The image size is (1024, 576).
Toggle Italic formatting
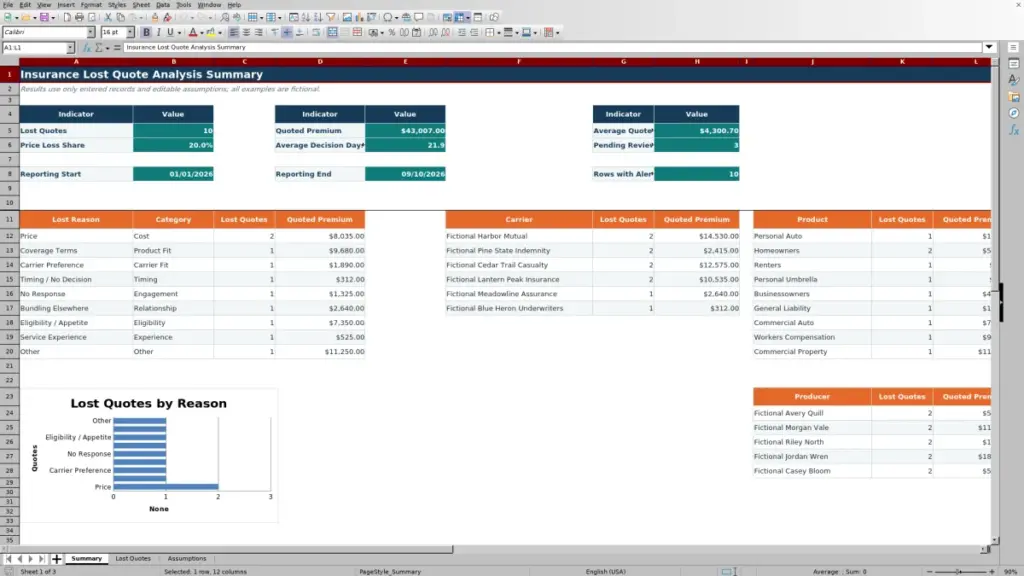pyautogui.click(x=158, y=33)
